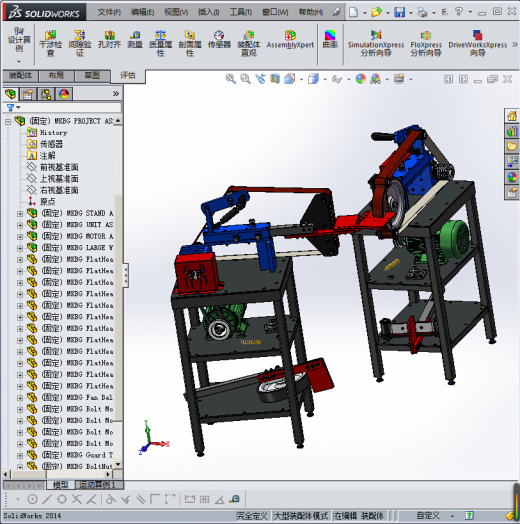Click Zoom to Area magnifier icon

point(246,79)
